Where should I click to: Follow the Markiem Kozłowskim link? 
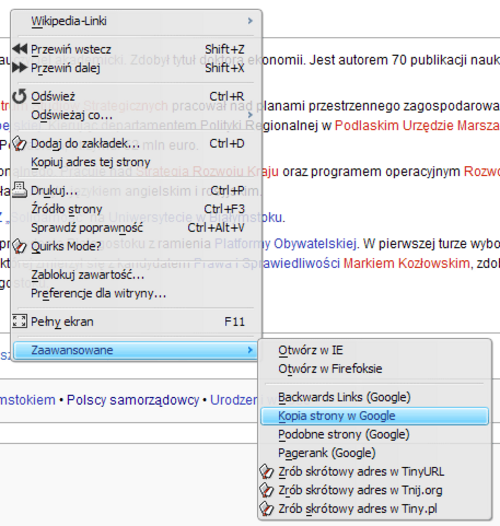(406, 263)
